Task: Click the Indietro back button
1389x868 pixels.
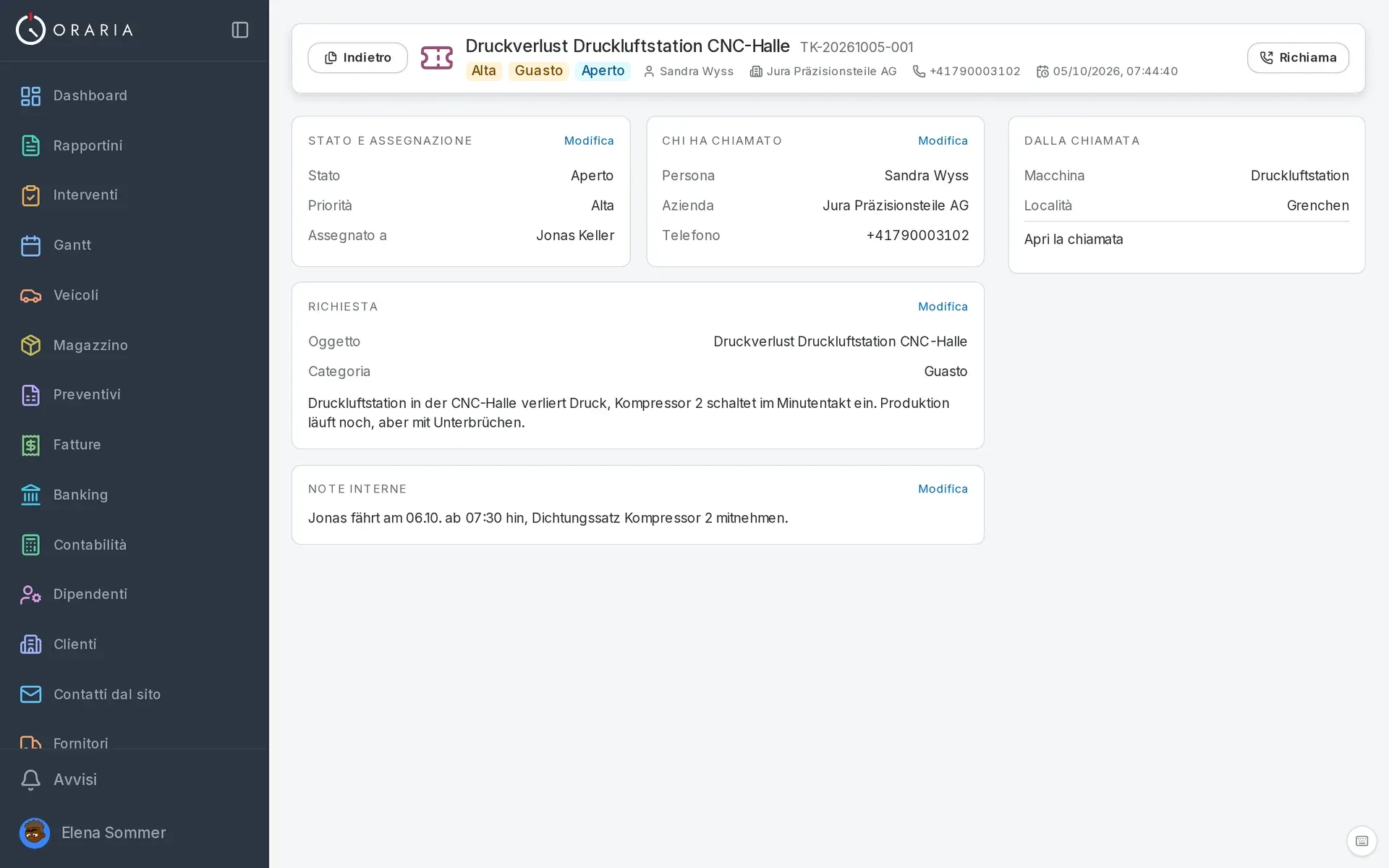Action: tap(357, 58)
